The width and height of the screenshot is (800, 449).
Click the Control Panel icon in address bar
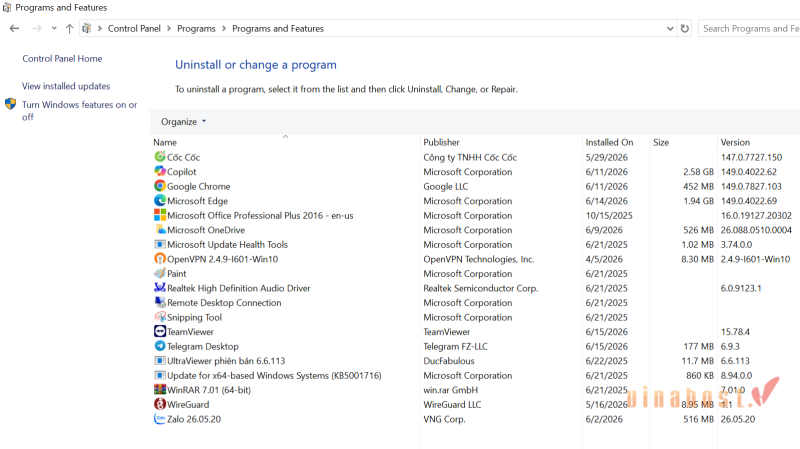tap(87, 29)
